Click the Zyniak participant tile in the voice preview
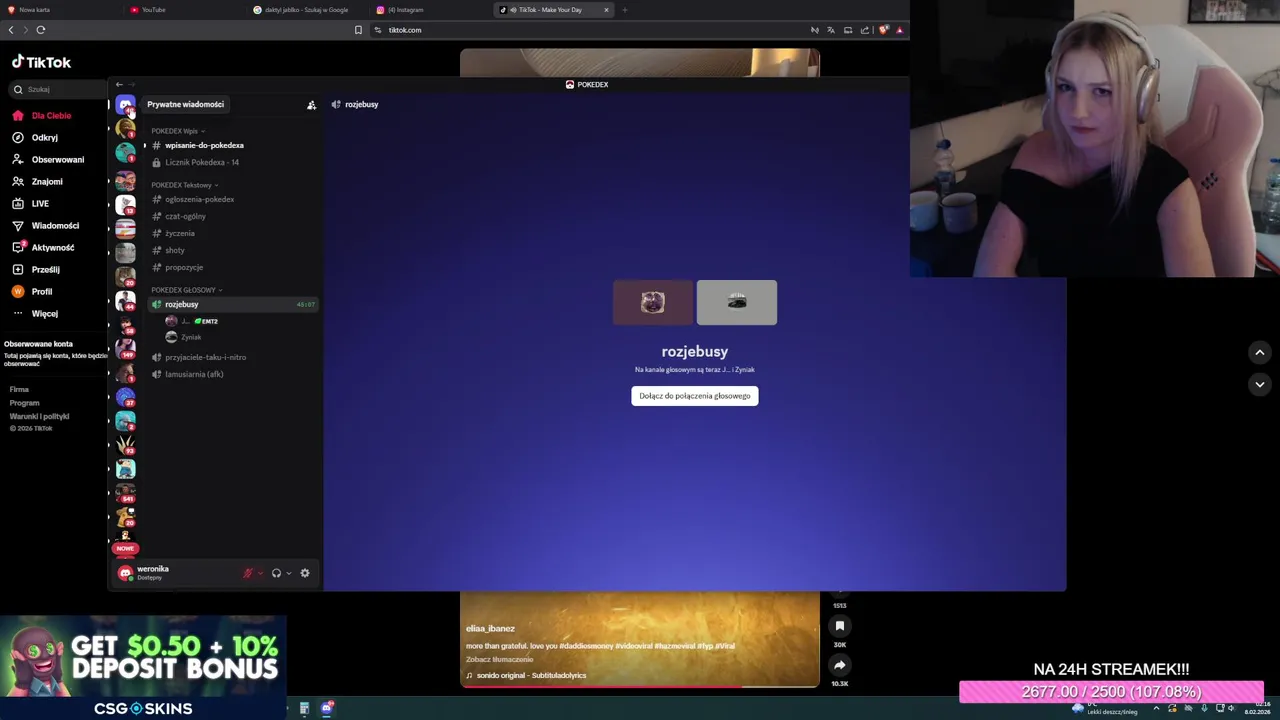 (x=737, y=302)
